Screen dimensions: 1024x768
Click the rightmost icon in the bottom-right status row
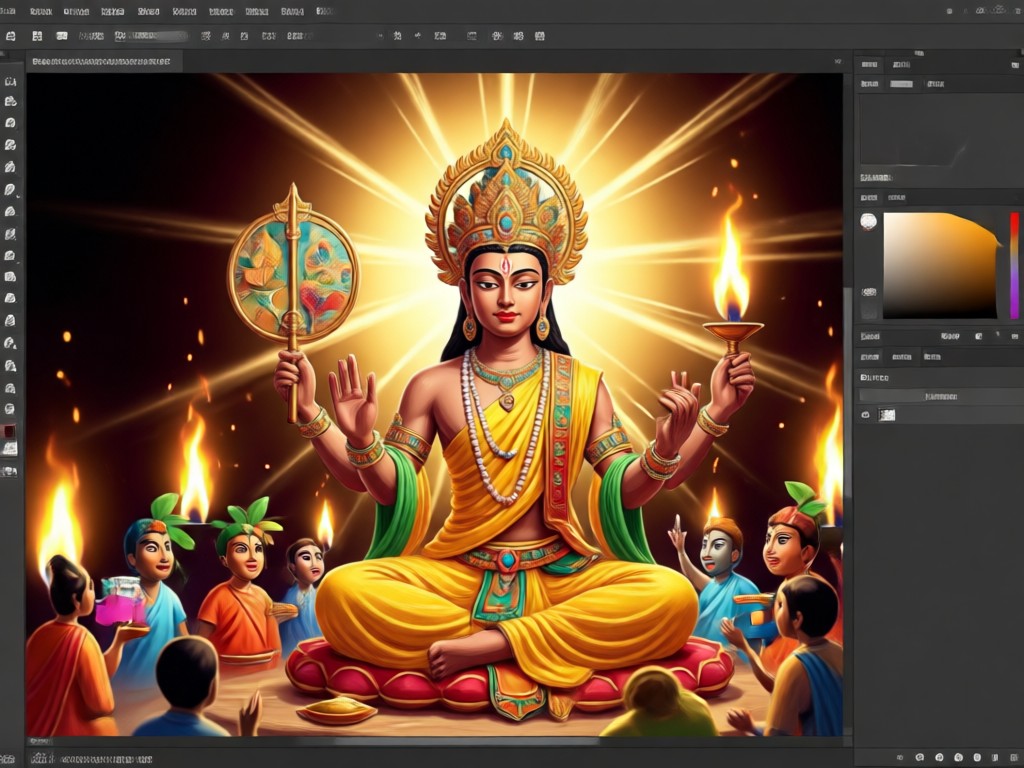[x=1015, y=758]
